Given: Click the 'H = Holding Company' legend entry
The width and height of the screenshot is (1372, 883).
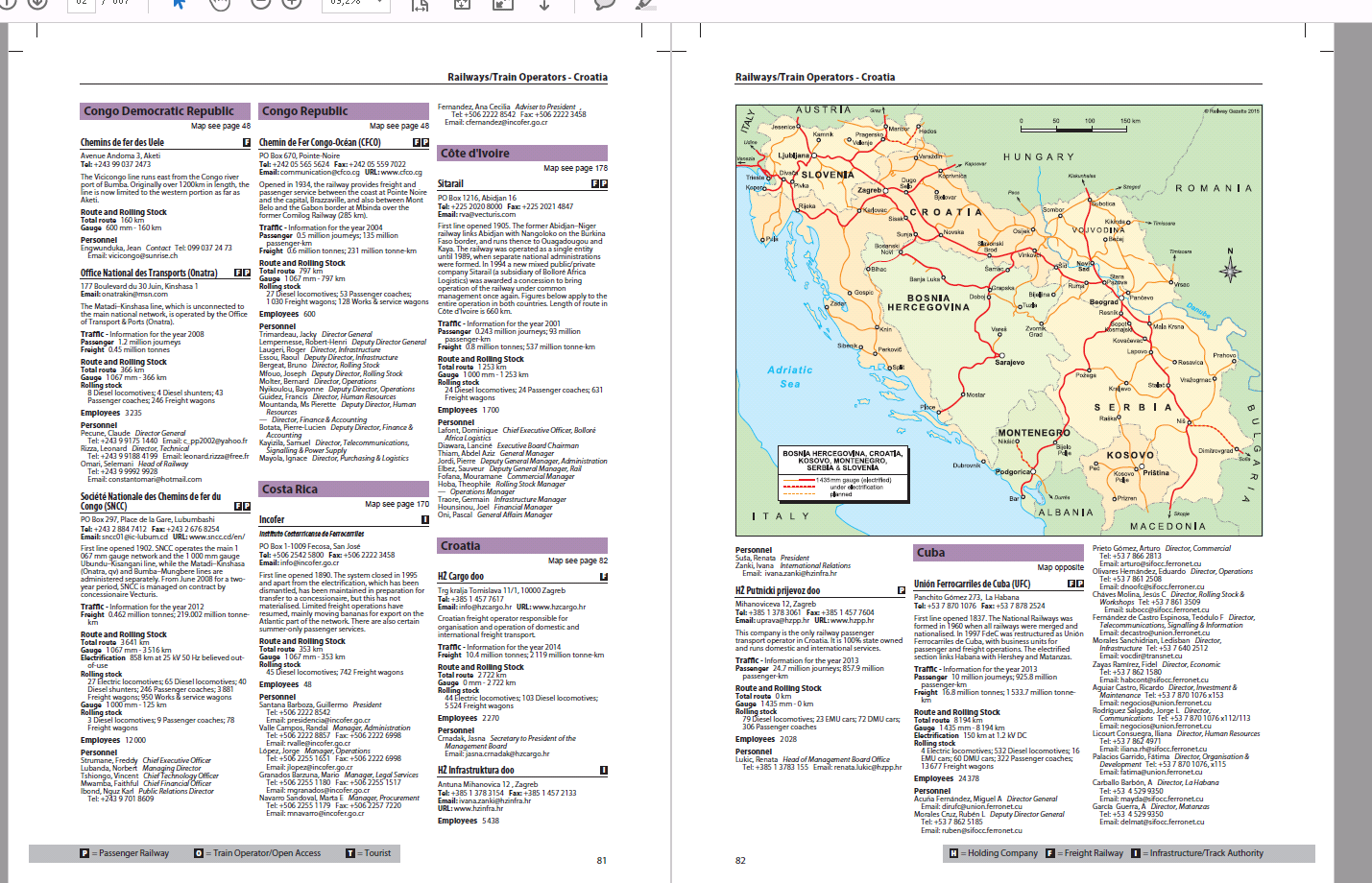Looking at the screenshot, I should 994,852.
